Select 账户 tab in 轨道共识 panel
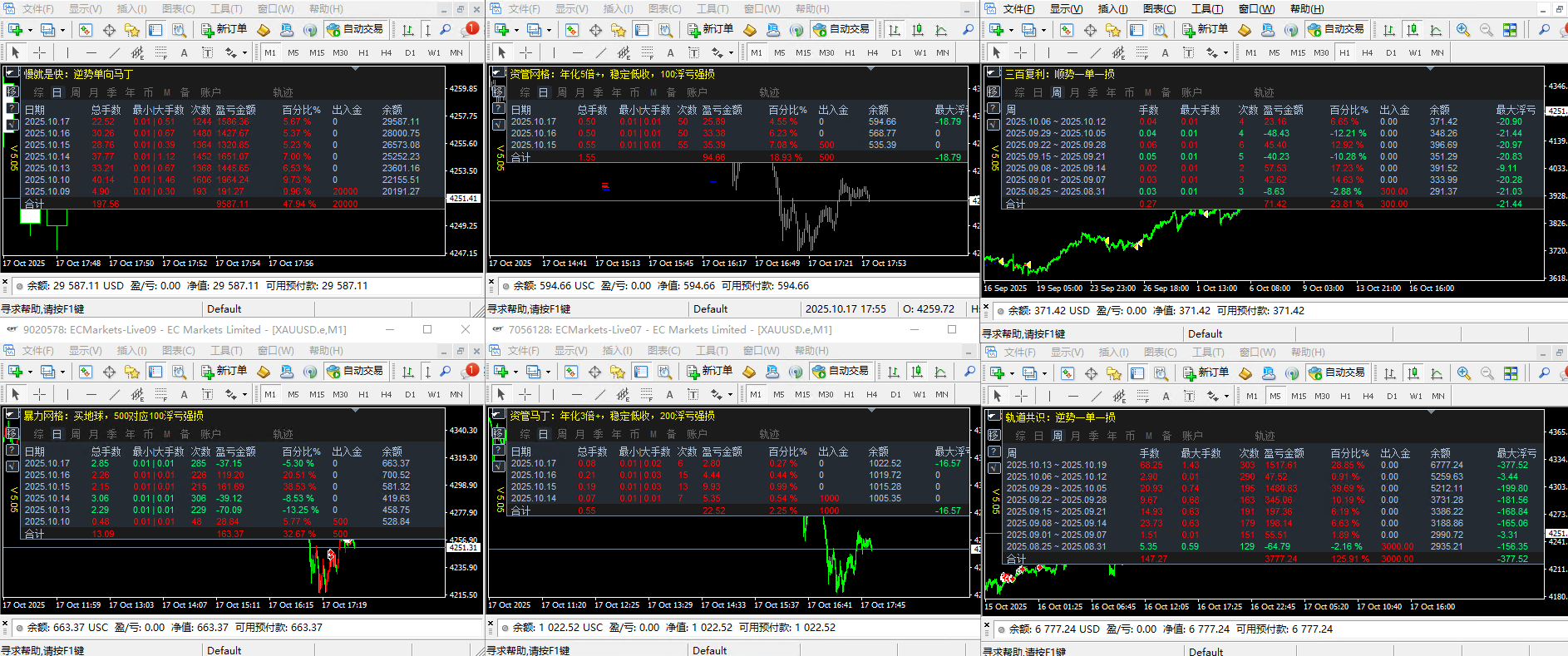 point(1192,436)
